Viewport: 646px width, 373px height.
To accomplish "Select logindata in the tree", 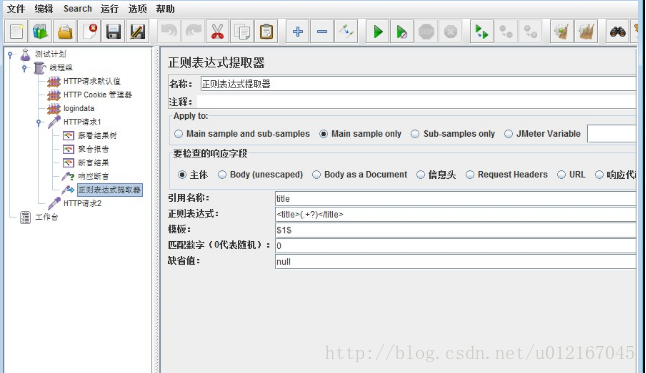I will click(79, 108).
